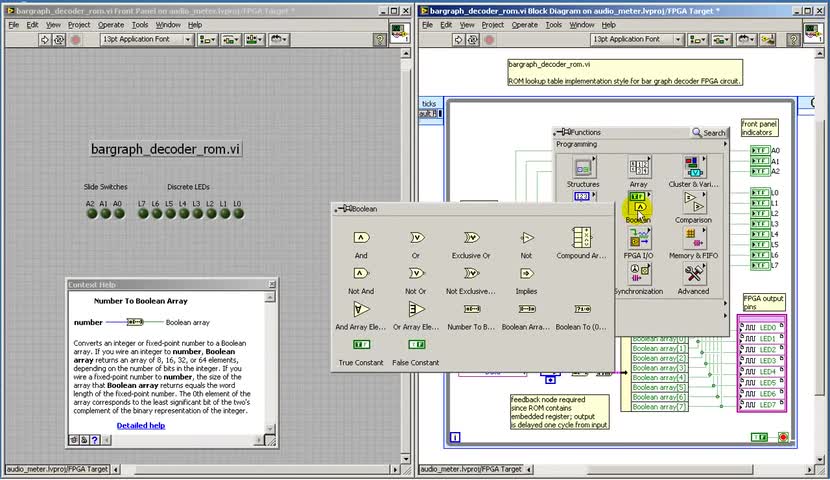This screenshot has height=480, width=830.
Task: Select the And function in Boolean palette
Action: (x=361, y=238)
